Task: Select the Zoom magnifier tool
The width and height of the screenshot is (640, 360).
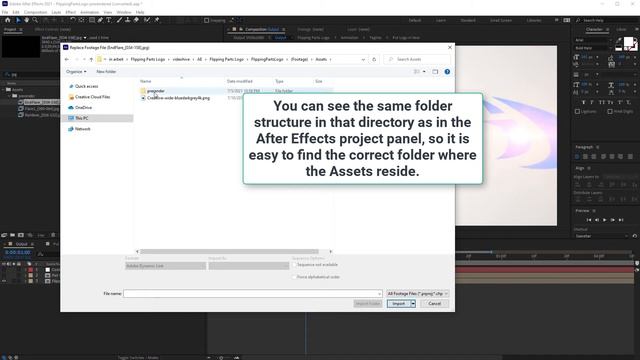Action: pos(35,20)
